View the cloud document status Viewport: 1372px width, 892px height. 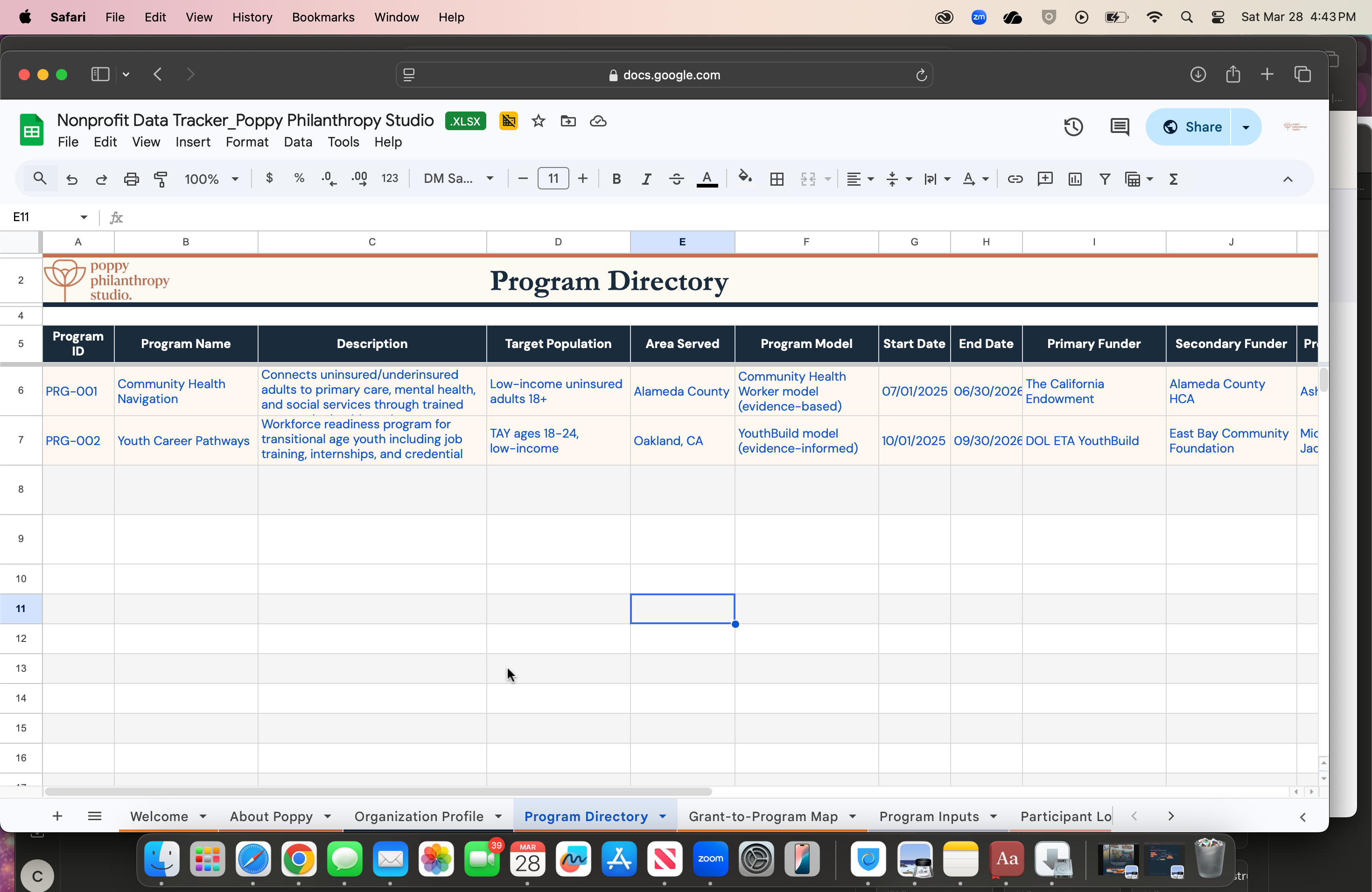(598, 121)
